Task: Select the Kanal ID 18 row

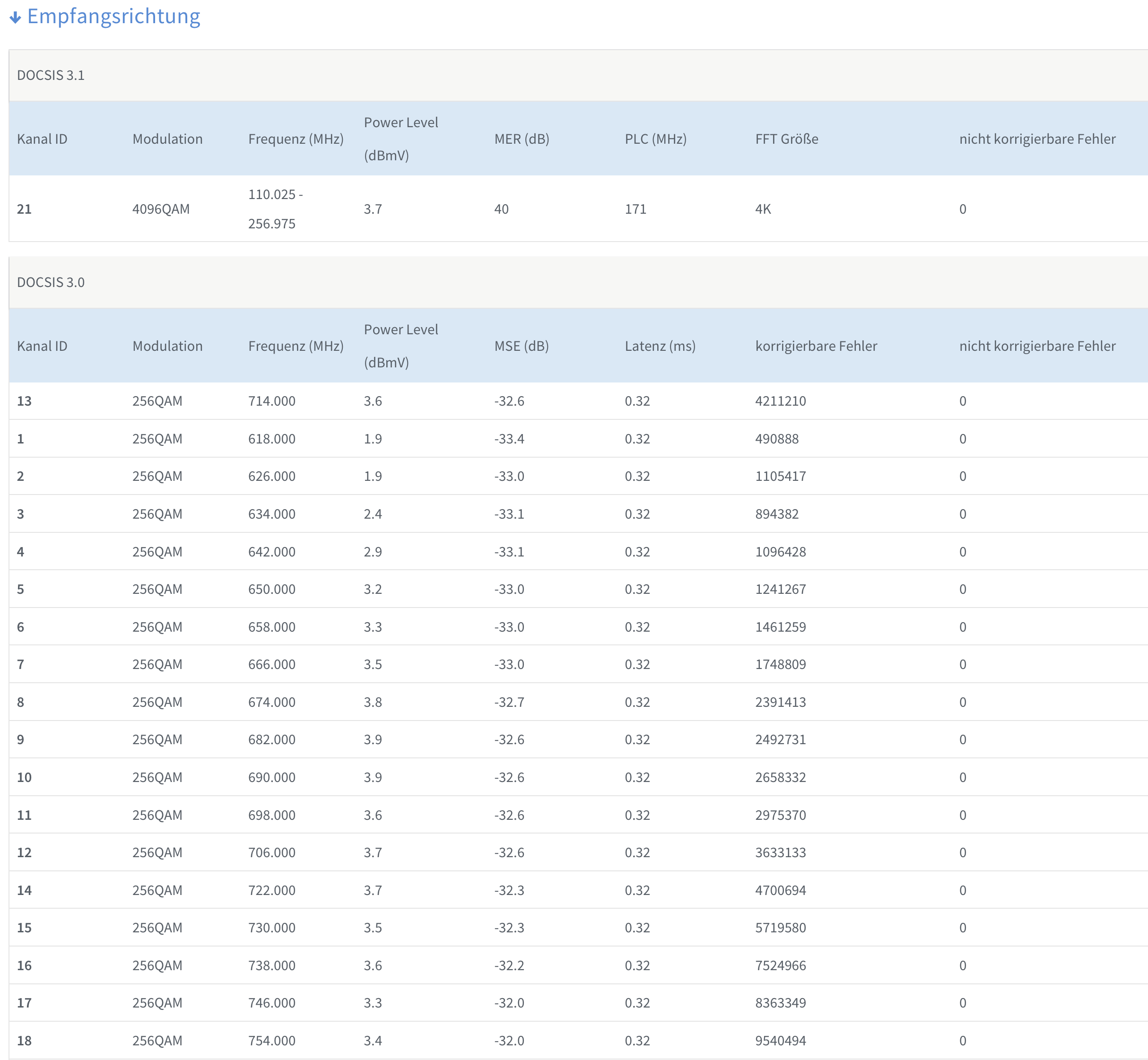Action: click(24, 1041)
